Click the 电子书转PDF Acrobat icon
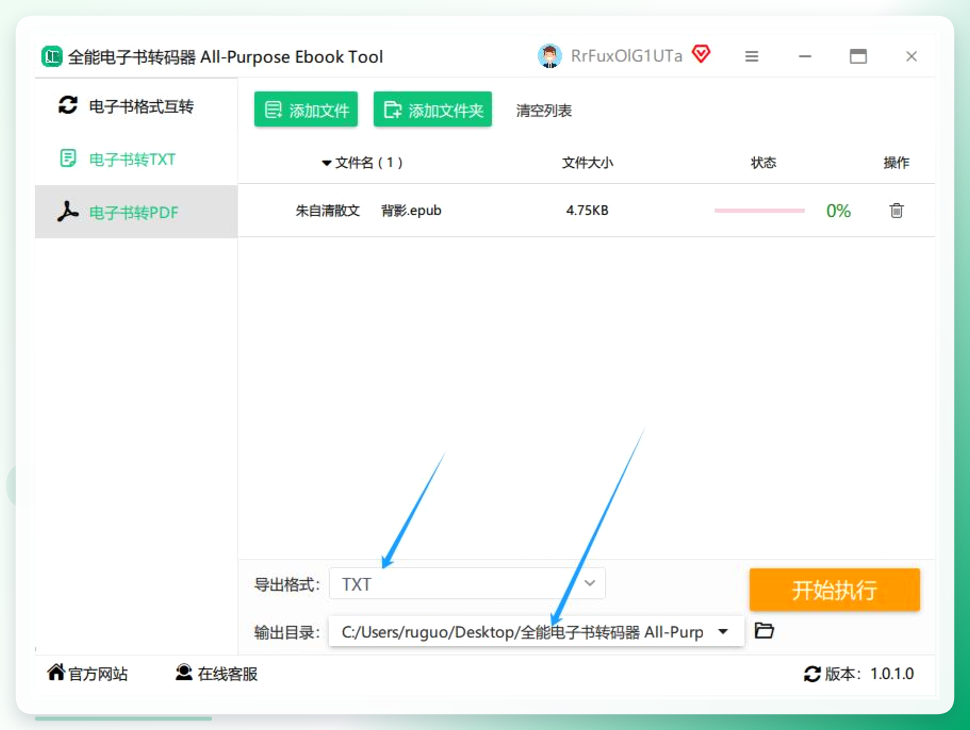 (67, 212)
